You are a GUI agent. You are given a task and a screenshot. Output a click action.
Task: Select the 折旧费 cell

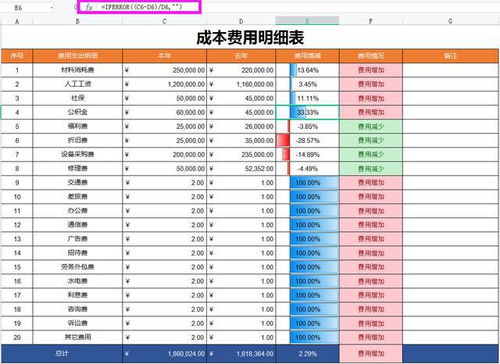pyautogui.click(x=78, y=140)
